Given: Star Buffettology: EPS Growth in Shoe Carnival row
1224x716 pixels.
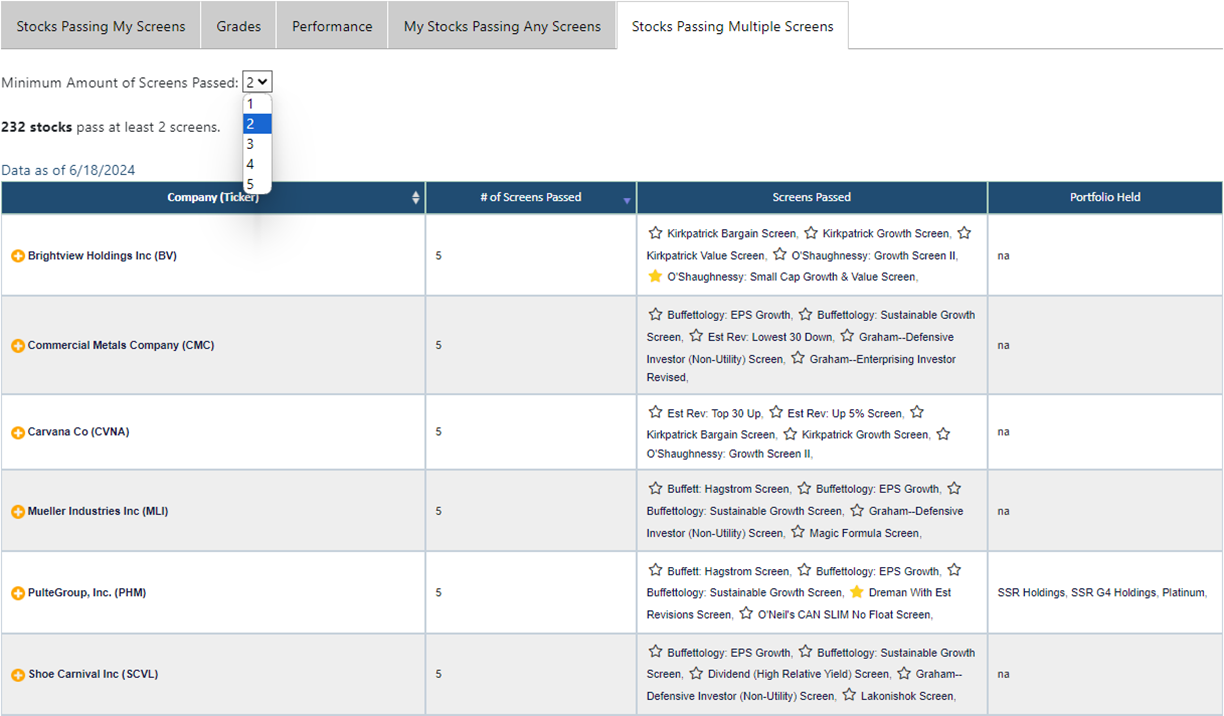Looking at the screenshot, I should tap(655, 652).
